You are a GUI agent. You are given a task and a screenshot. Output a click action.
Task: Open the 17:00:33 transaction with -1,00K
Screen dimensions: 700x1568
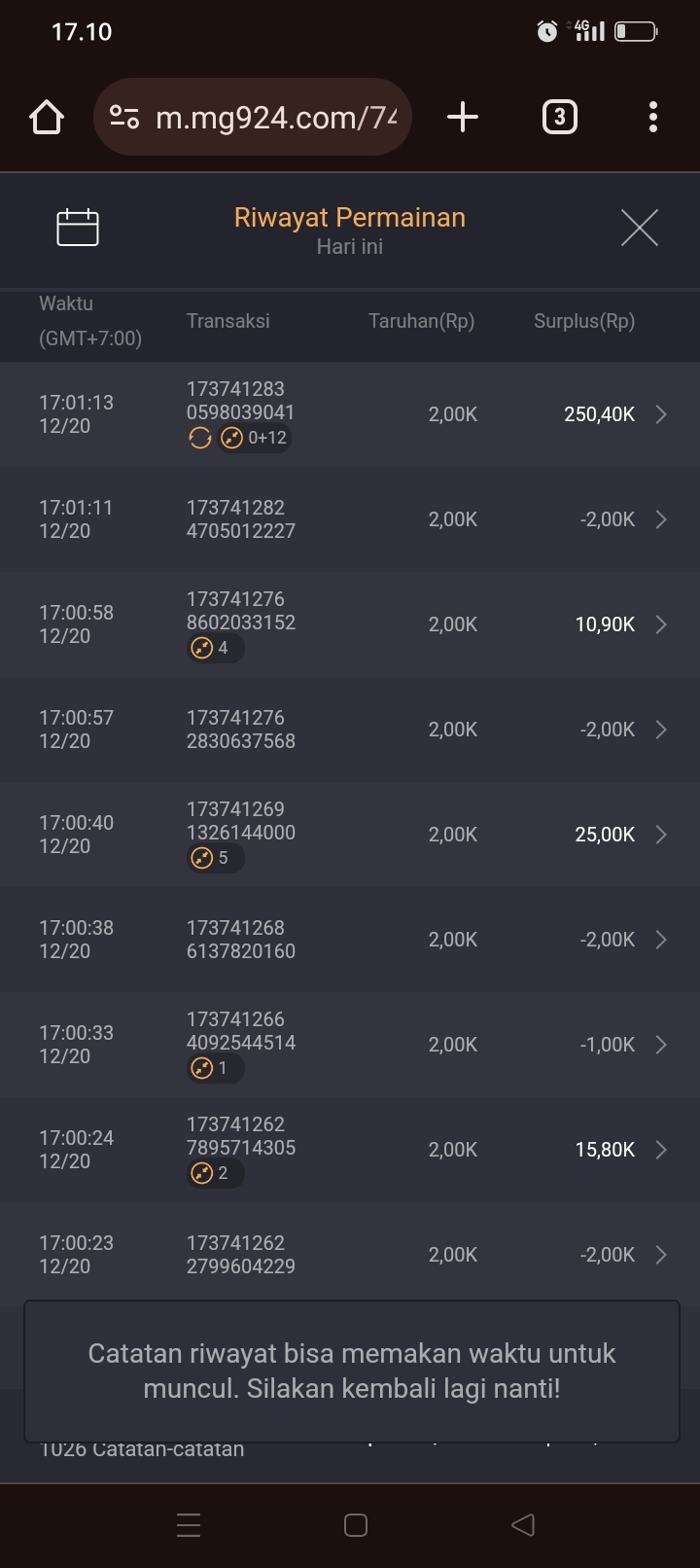(350, 1045)
